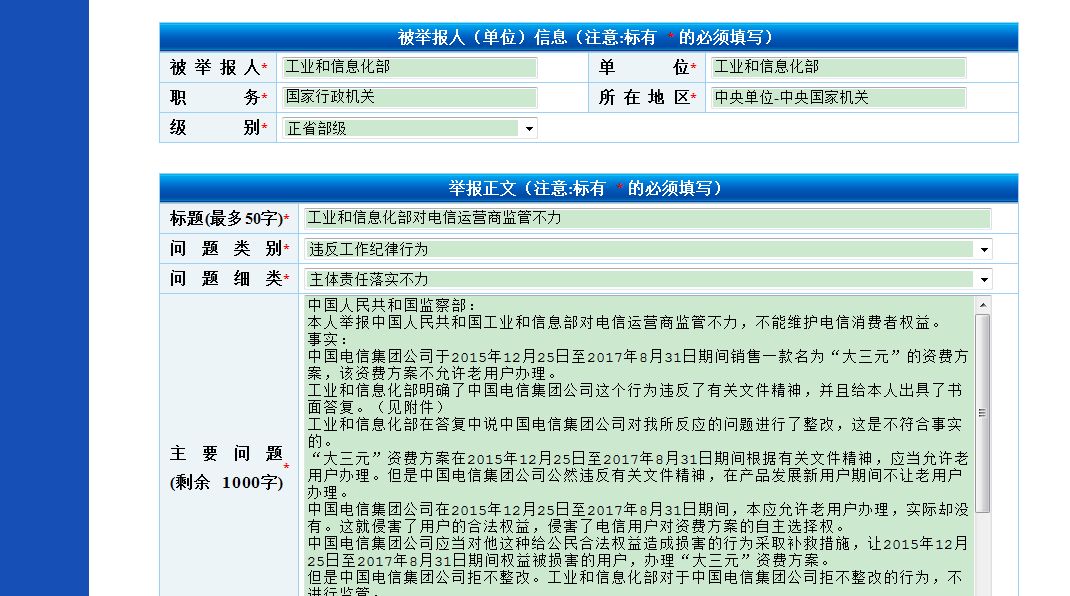
Task: Click the 单位 input field
Action: point(838,67)
